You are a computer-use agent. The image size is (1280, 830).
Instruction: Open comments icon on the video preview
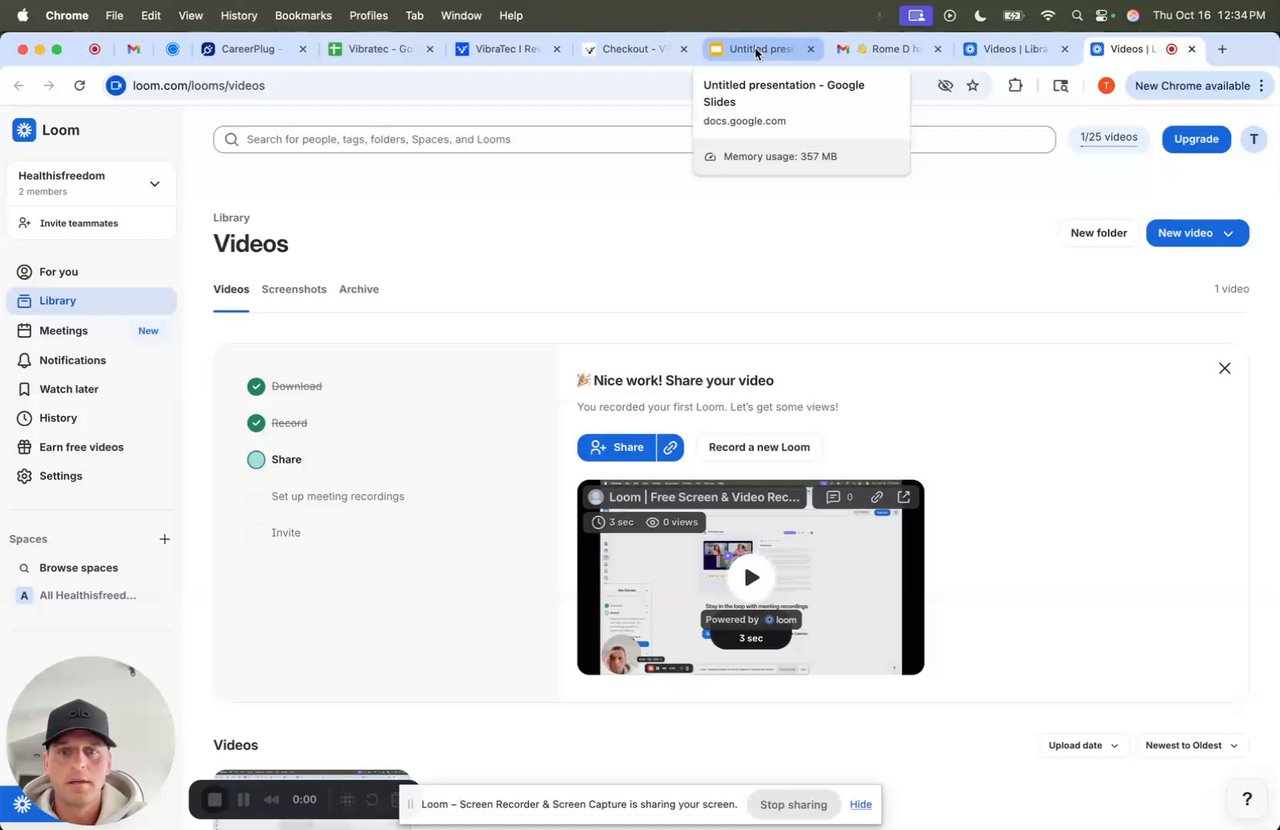(832, 497)
